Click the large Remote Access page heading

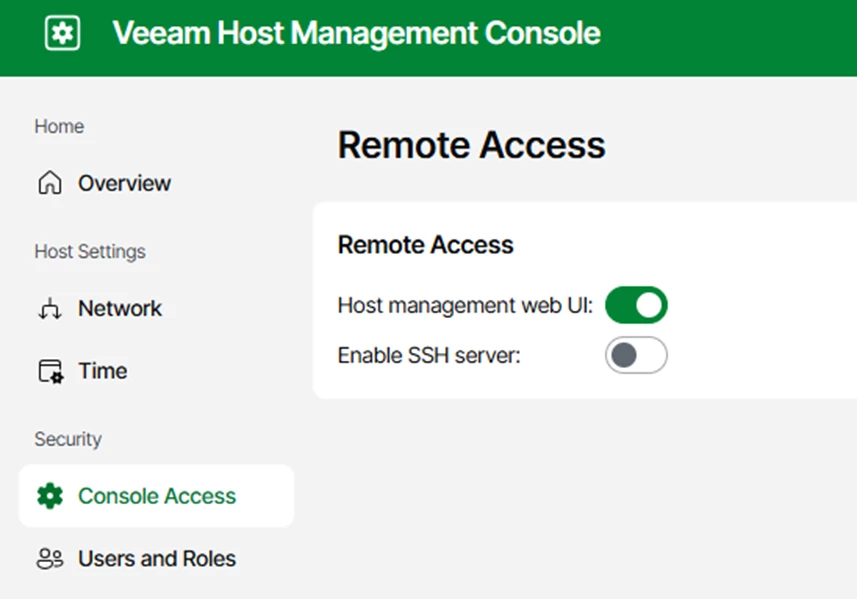471,146
